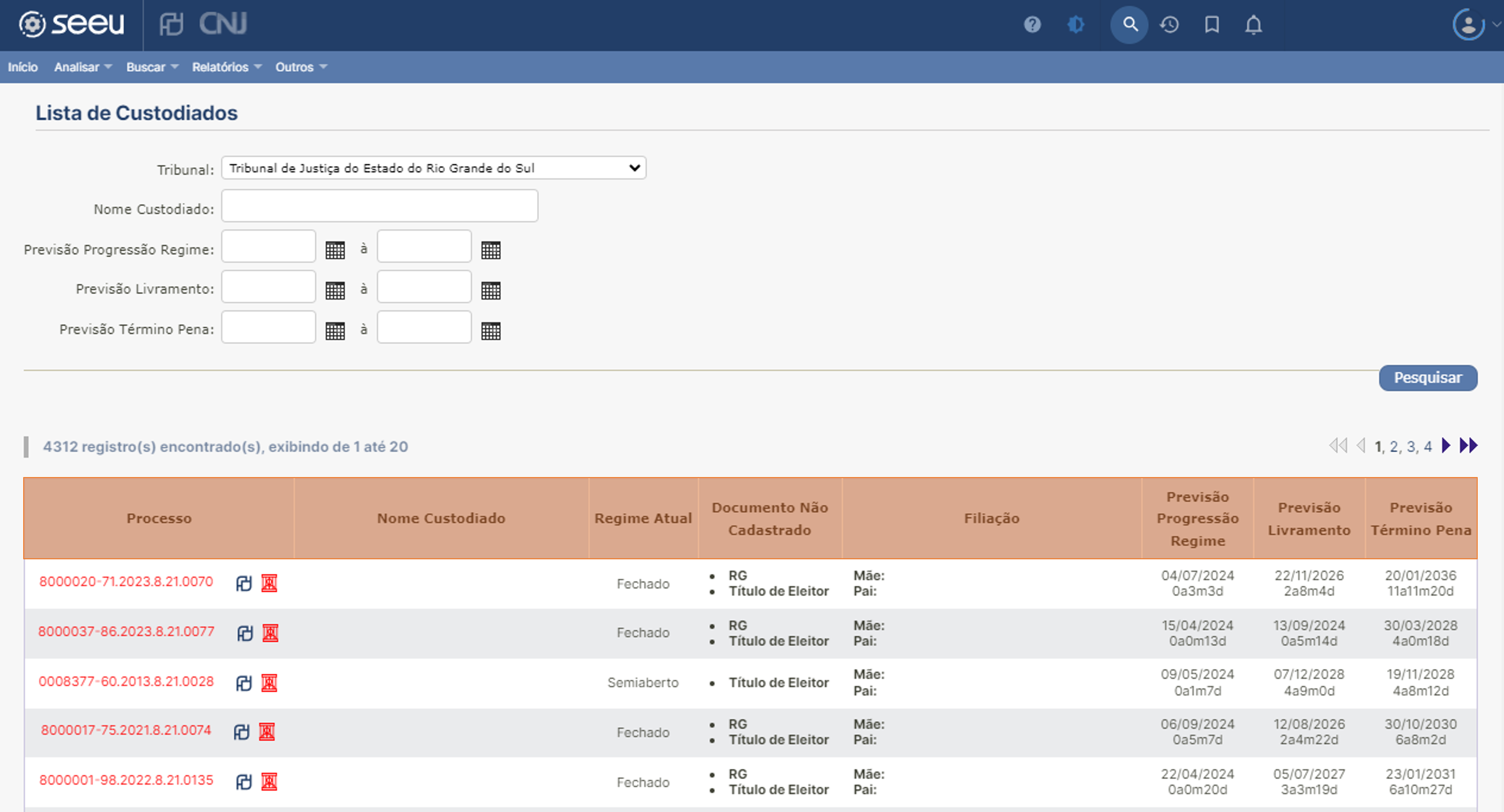Click Previsão Progressão Regime start date field
The height and width of the screenshot is (812, 1504).
pyautogui.click(x=269, y=246)
